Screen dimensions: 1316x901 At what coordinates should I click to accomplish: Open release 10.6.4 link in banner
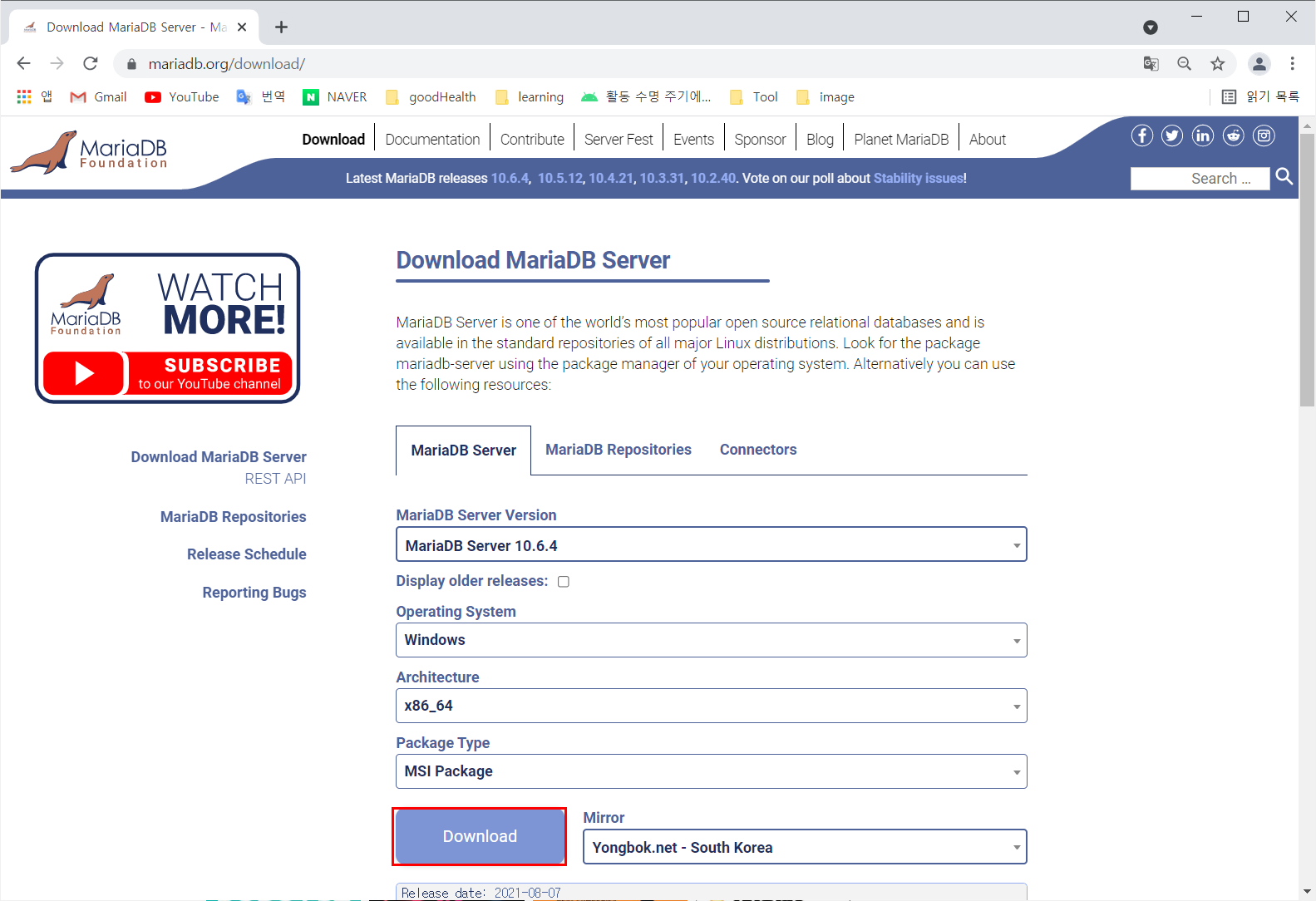coord(510,178)
